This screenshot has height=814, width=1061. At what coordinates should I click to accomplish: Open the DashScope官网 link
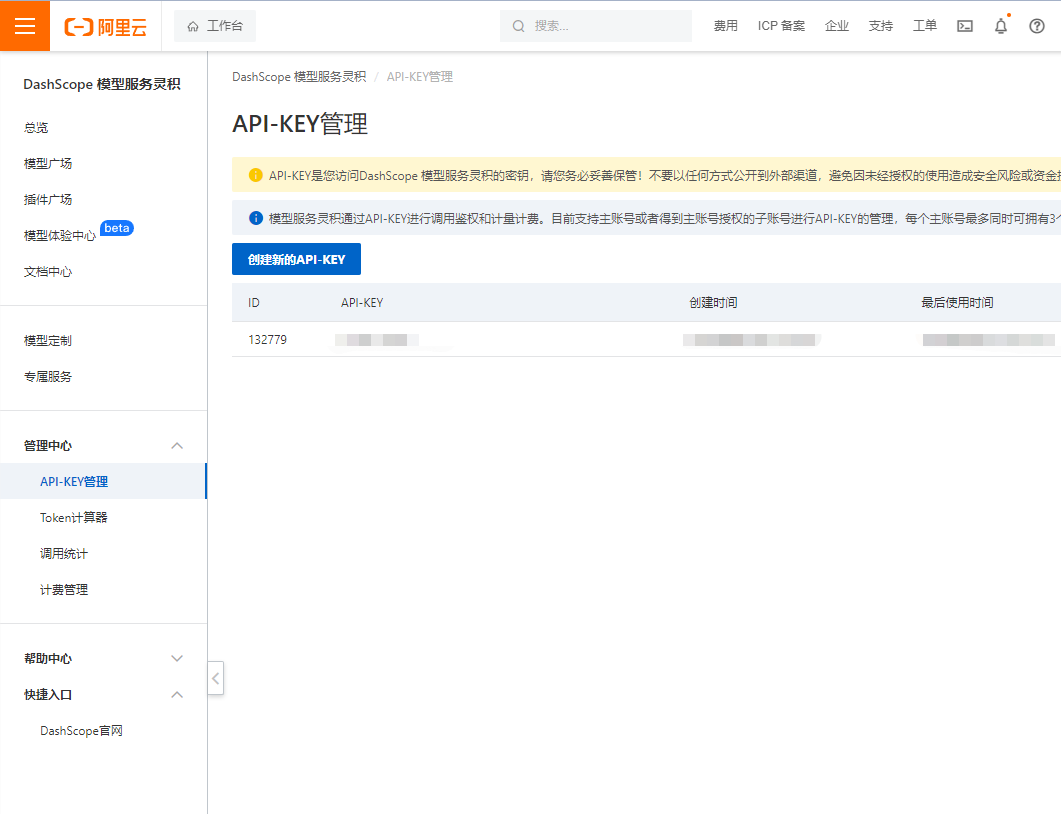(x=81, y=731)
